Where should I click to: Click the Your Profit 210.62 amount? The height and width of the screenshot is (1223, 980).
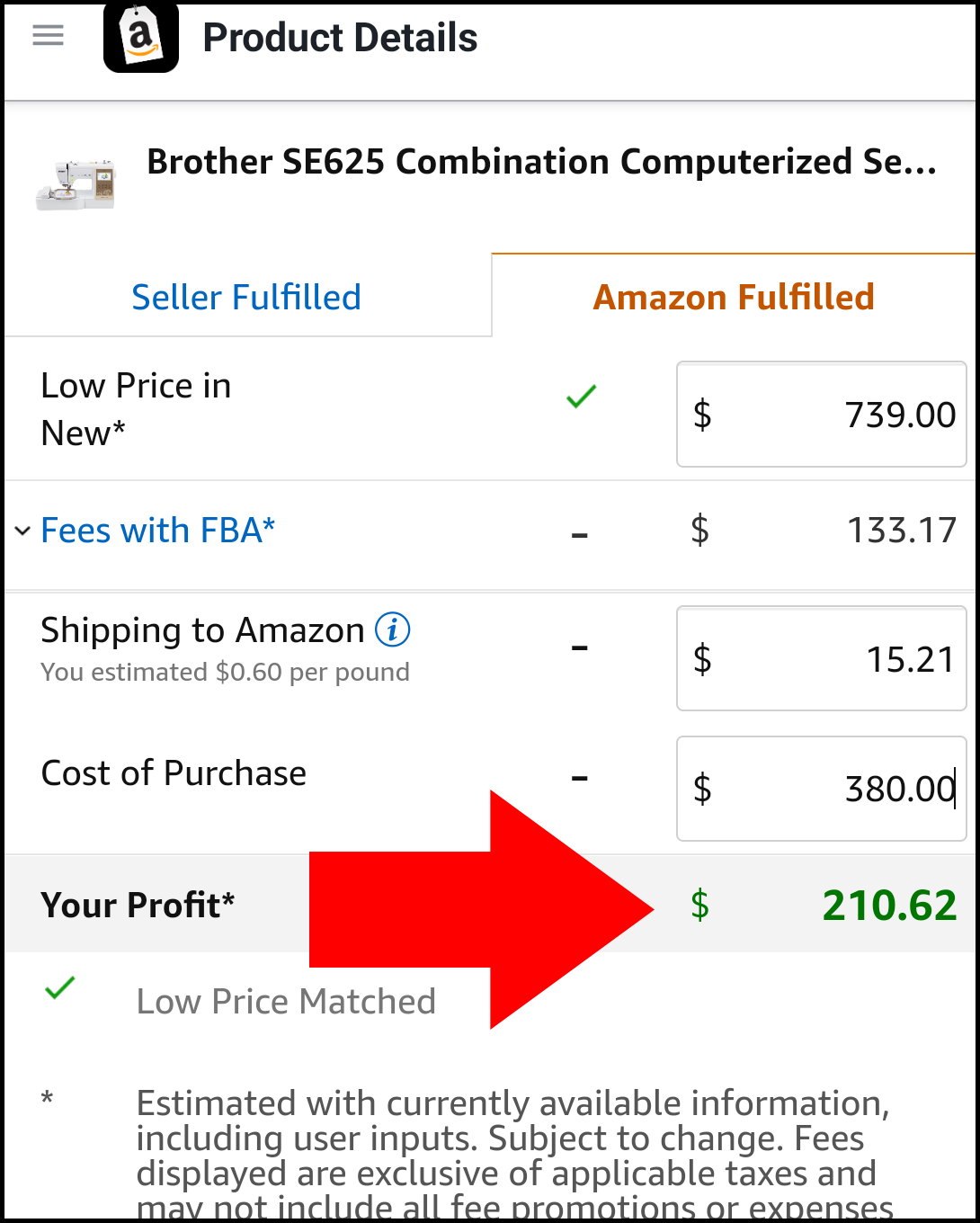coord(889,905)
